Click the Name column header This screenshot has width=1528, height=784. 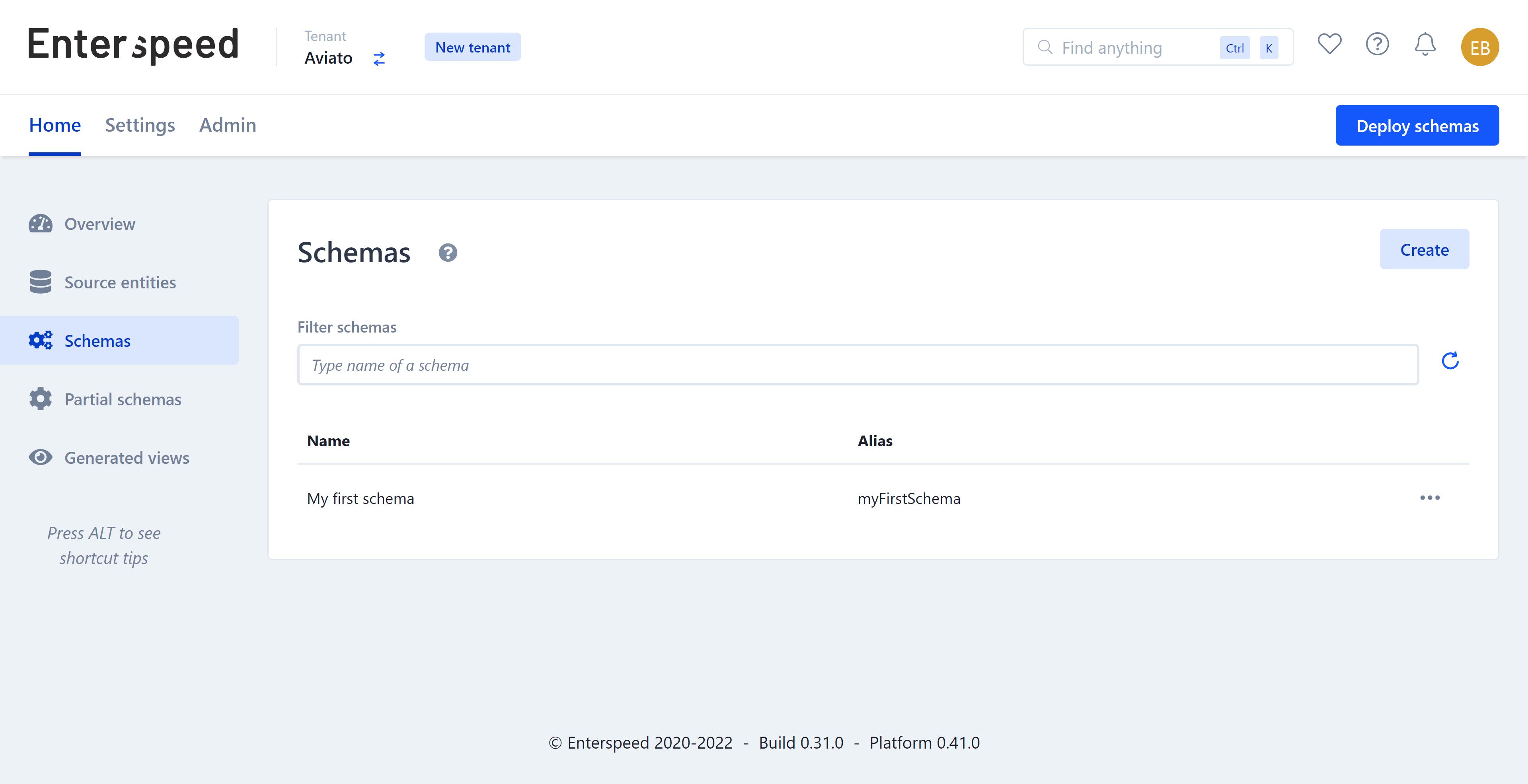328,441
